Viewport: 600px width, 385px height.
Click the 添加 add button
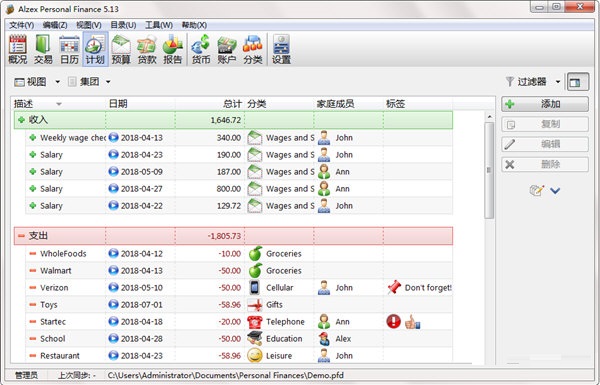click(545, 104)
